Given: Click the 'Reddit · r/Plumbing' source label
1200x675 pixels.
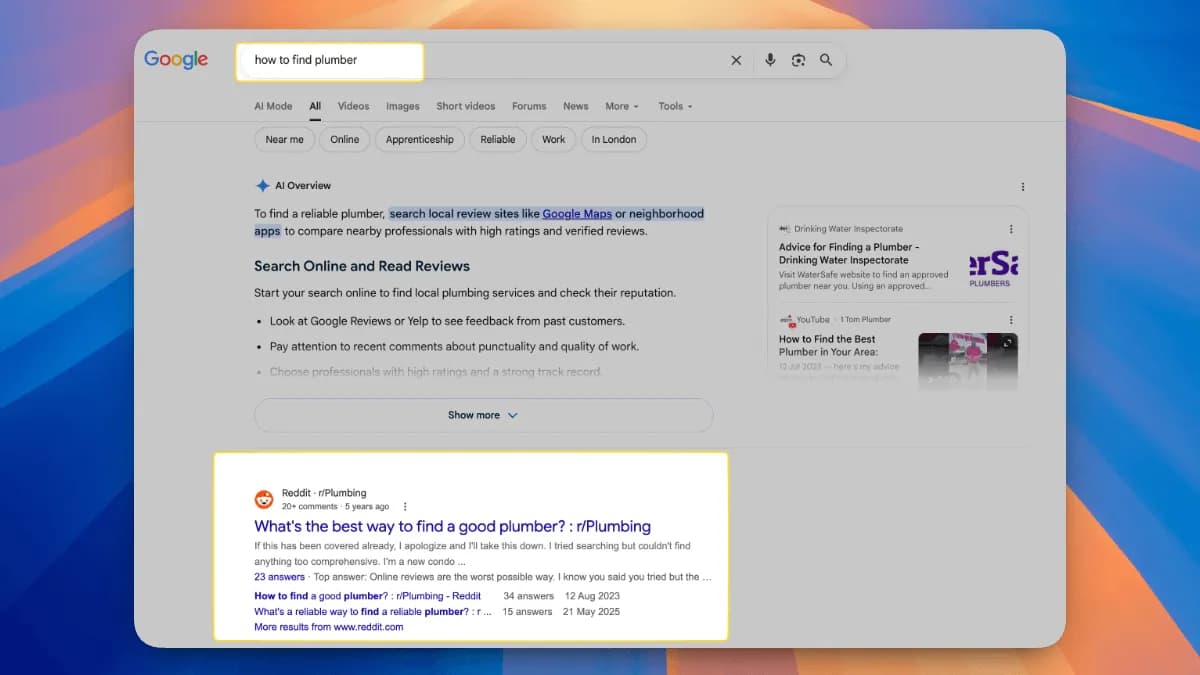Looking at the screenshot, I should pyautogui.click(x=324, y=493).
